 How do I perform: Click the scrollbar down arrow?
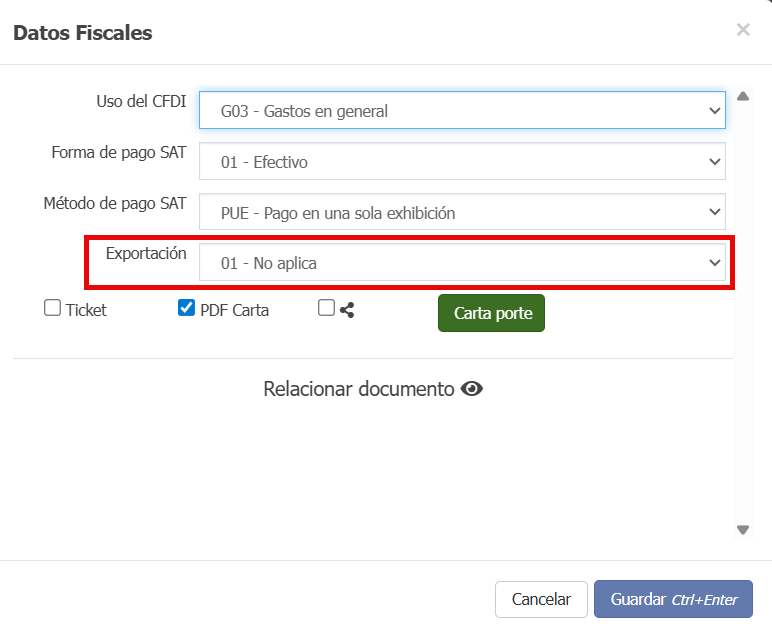pyautogui.click(x=742, y=530)
